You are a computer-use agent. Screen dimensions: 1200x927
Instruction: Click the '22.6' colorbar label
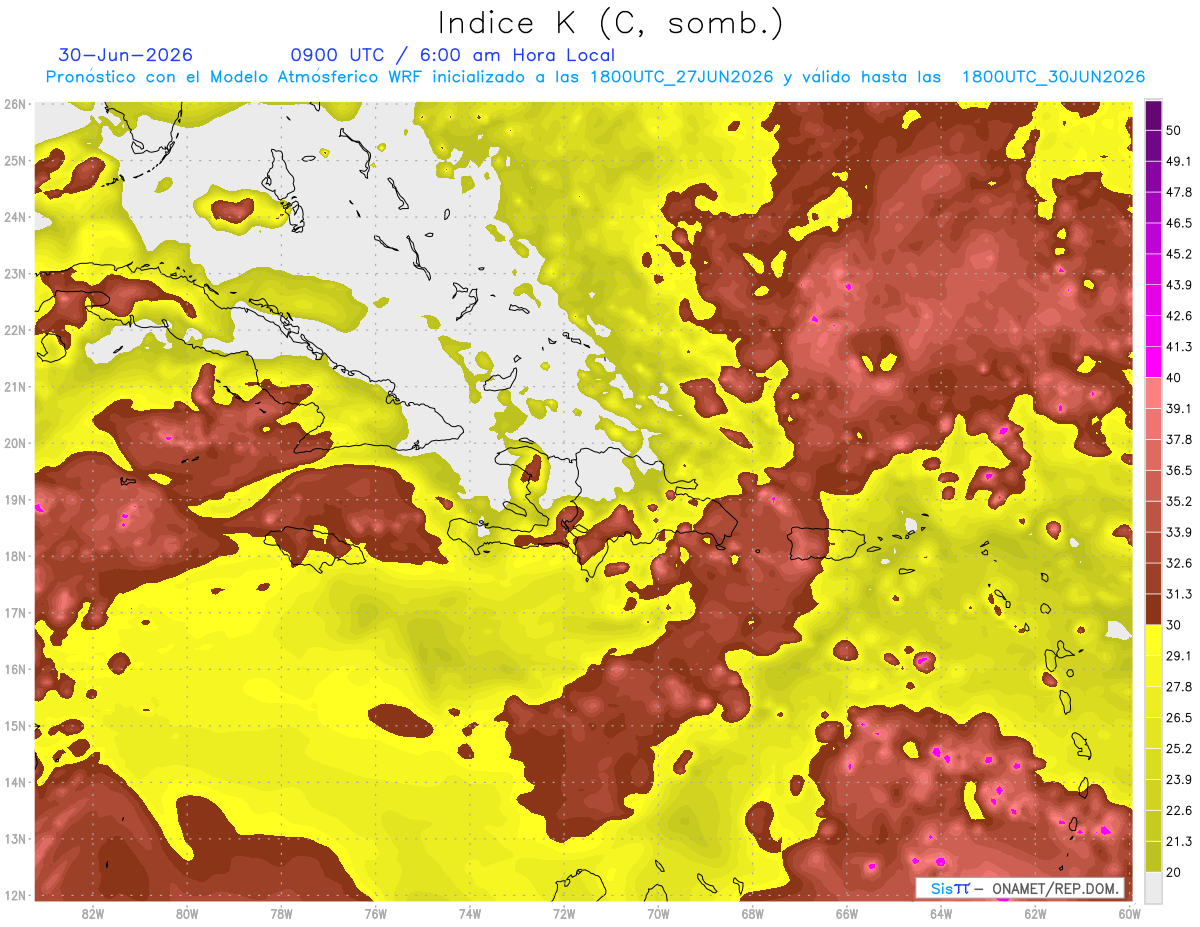tap(1178, 811)
